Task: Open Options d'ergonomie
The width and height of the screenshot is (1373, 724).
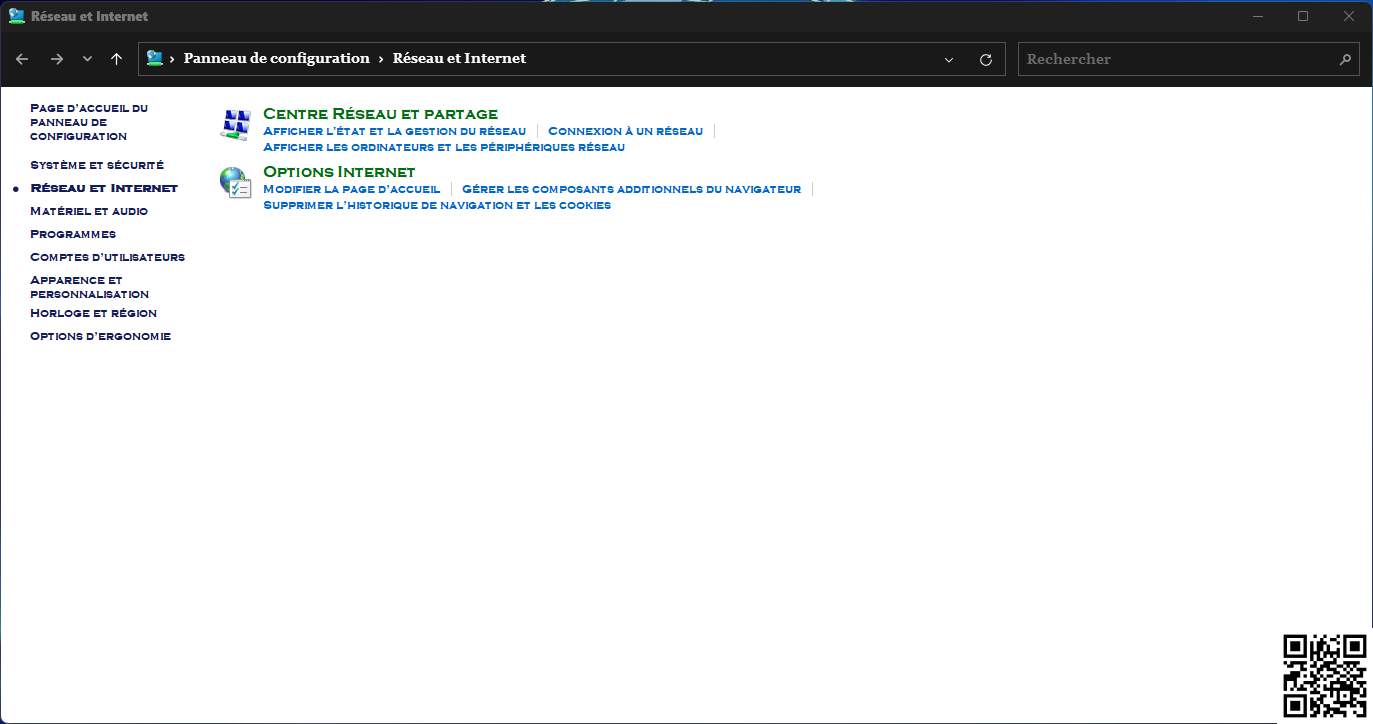Action: [x=101, y=336]
